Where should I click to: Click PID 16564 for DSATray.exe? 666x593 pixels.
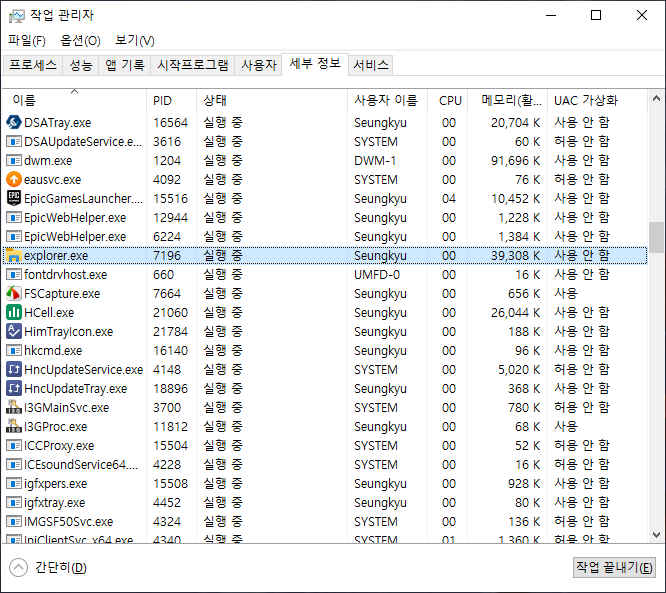[170, 123]
